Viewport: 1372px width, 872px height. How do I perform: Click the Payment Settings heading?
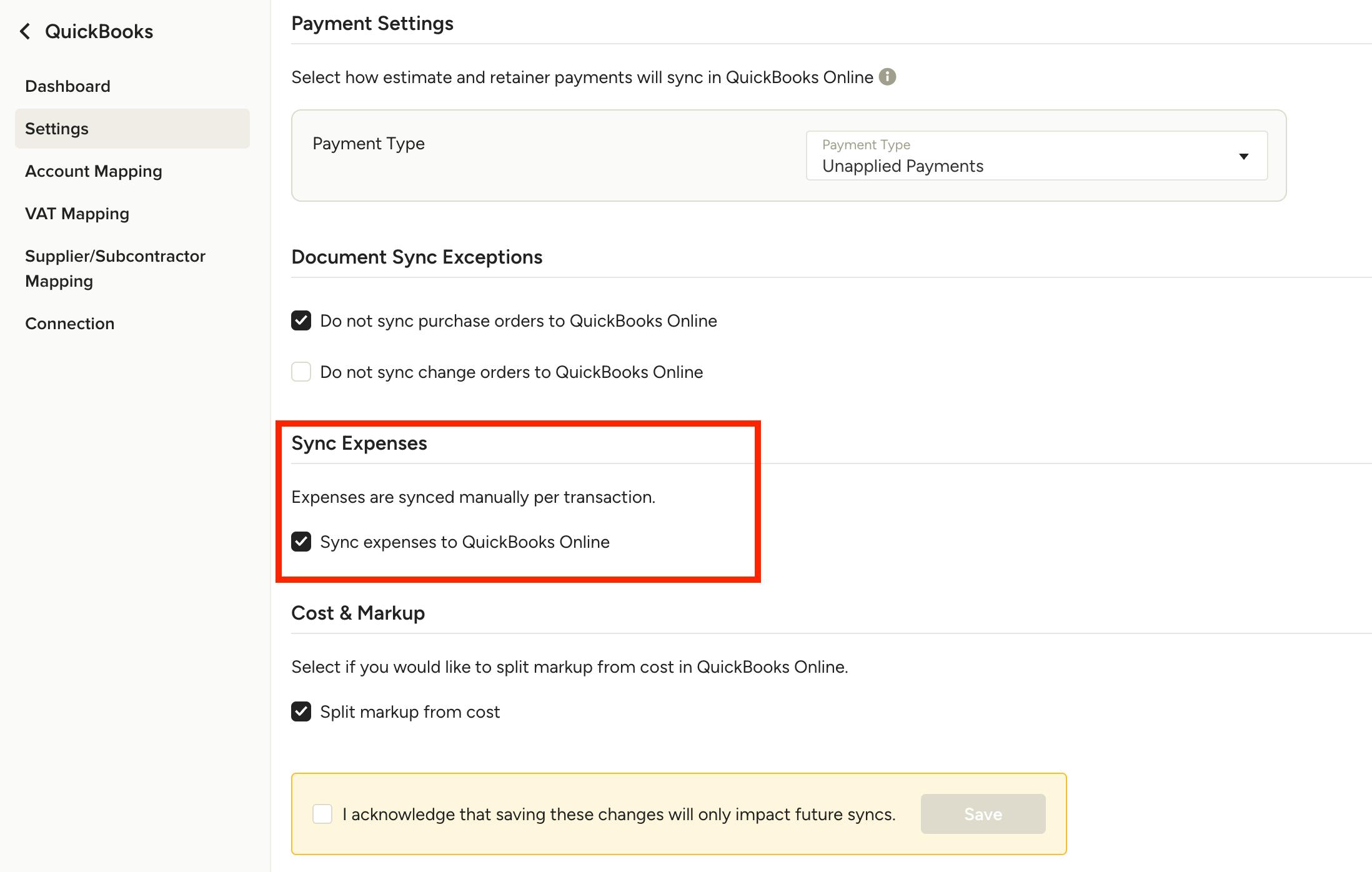[x=372, y=24]
